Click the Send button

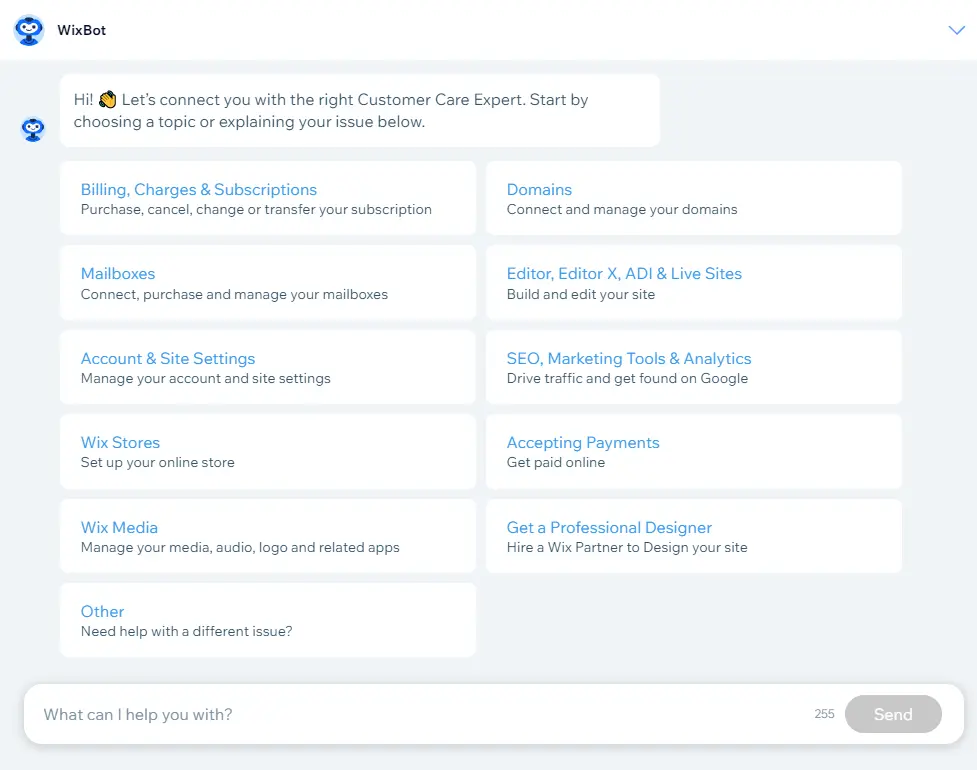point(893,715)
